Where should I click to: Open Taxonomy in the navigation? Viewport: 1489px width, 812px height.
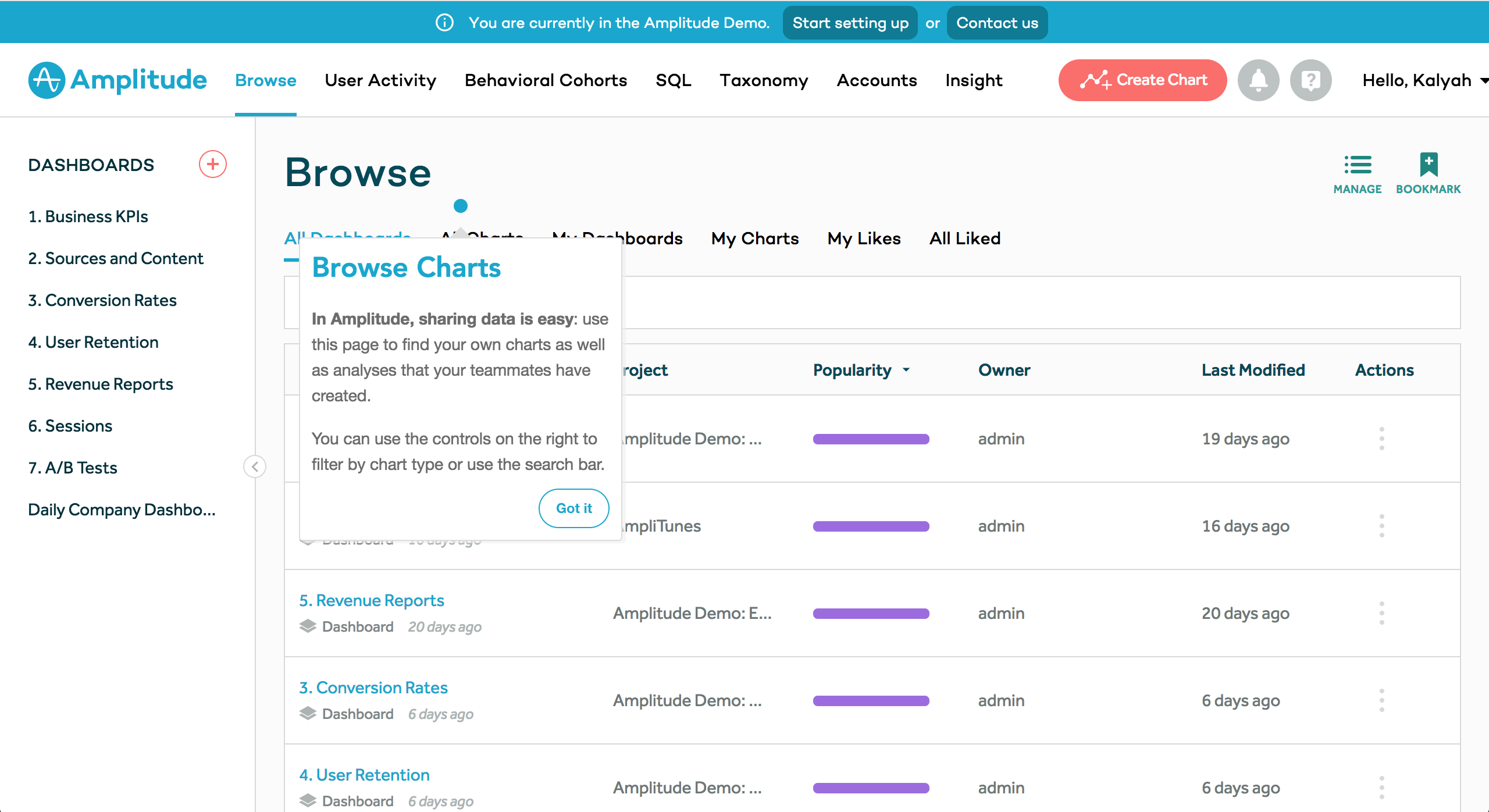[x=764, y=80]
